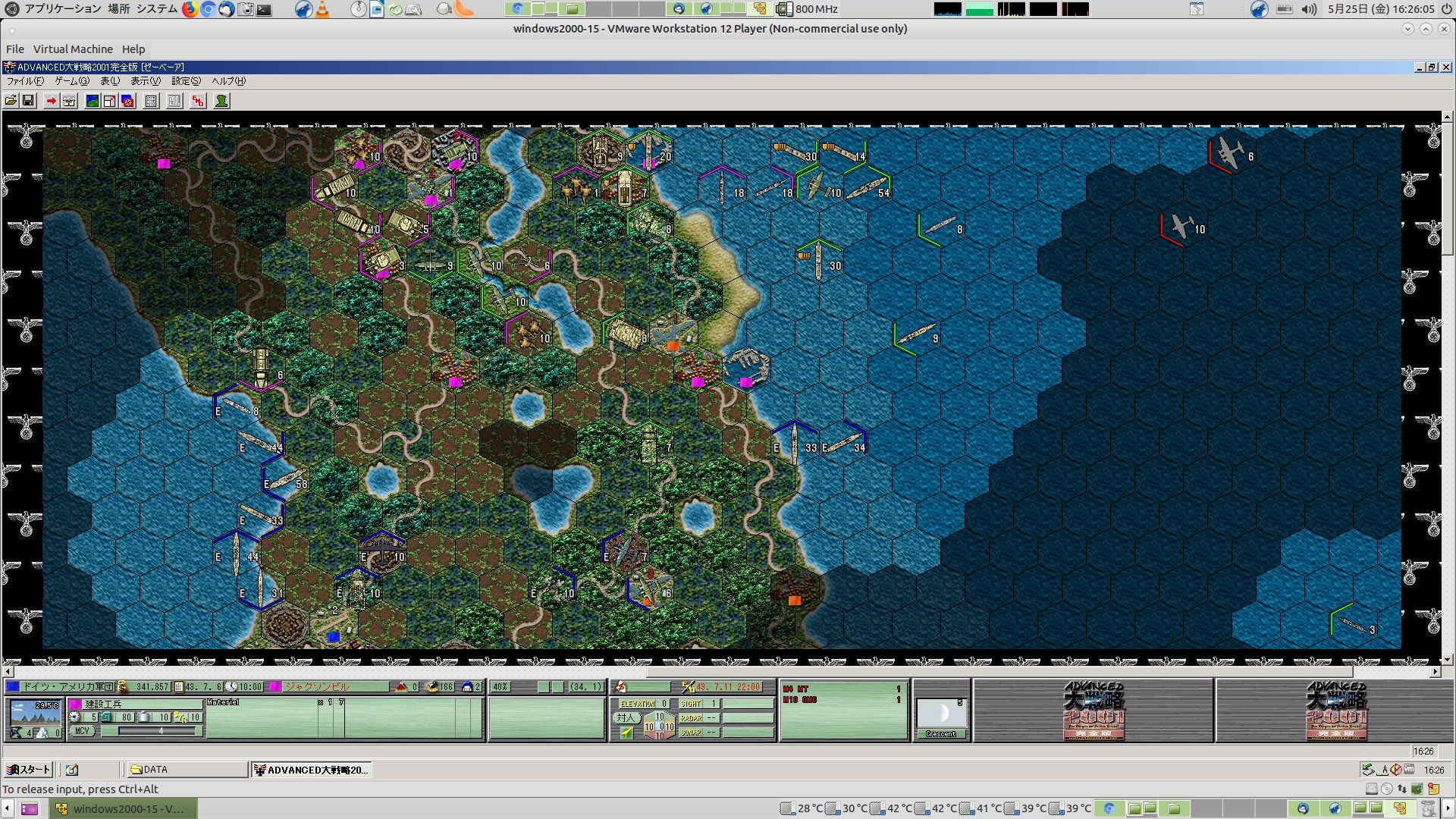Click the open file folder toolbar icon
The width and height of the screenshot is (1456, 819).
11,101
